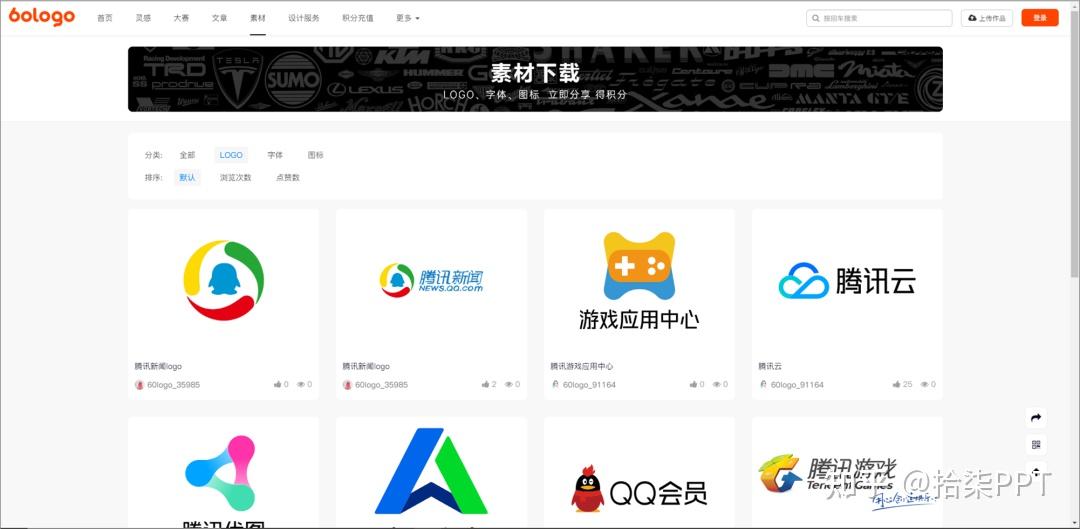Open the 文章 nav item
The width and height of the screenshot is (1080, 529).
220,18
